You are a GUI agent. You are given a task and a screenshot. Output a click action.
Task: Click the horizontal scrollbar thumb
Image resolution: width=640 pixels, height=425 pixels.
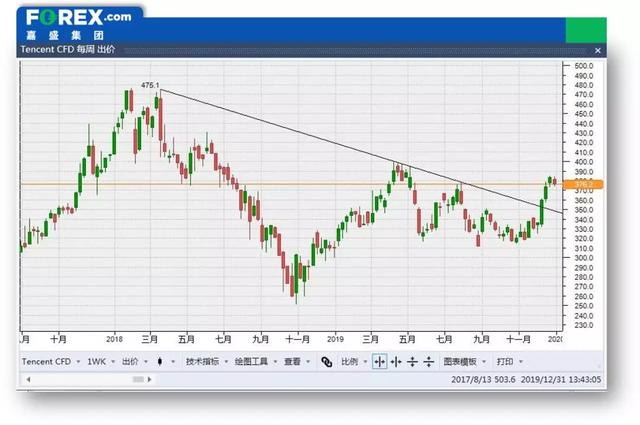click(138, 379)
